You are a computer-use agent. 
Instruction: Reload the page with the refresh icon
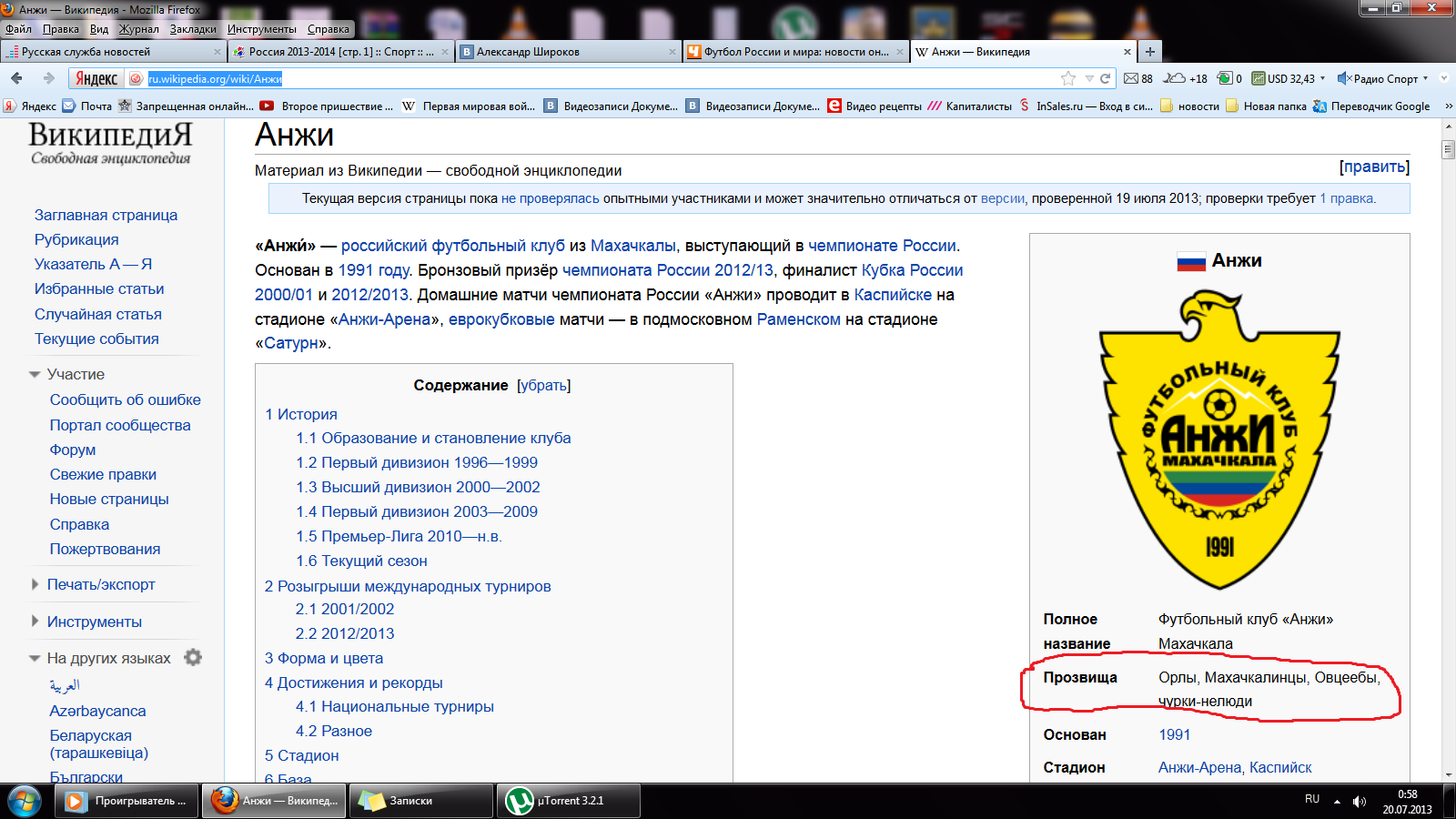point(1105,78)
